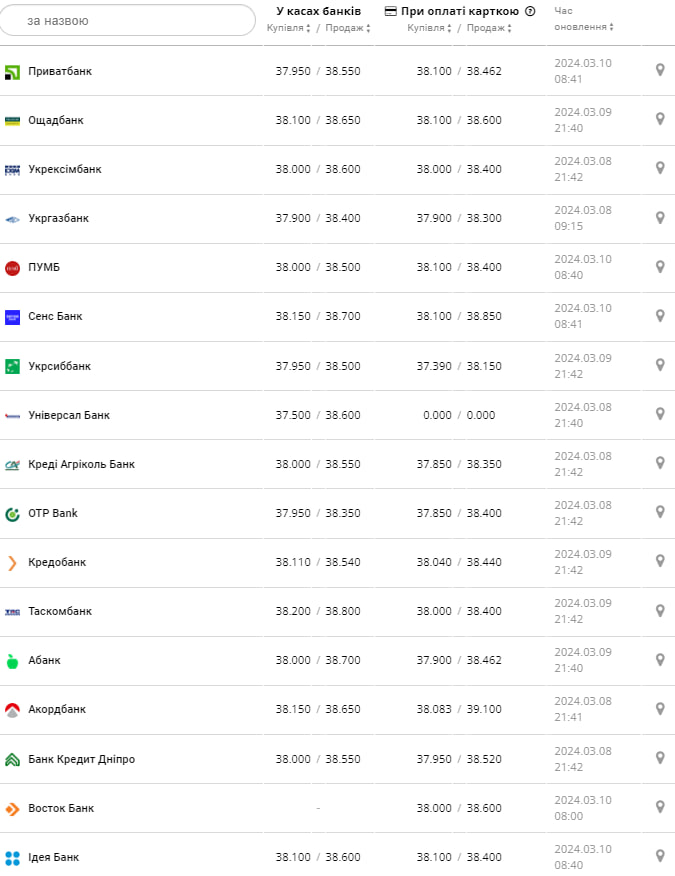Show branch locations for Кредобанк

pos(660,561)
